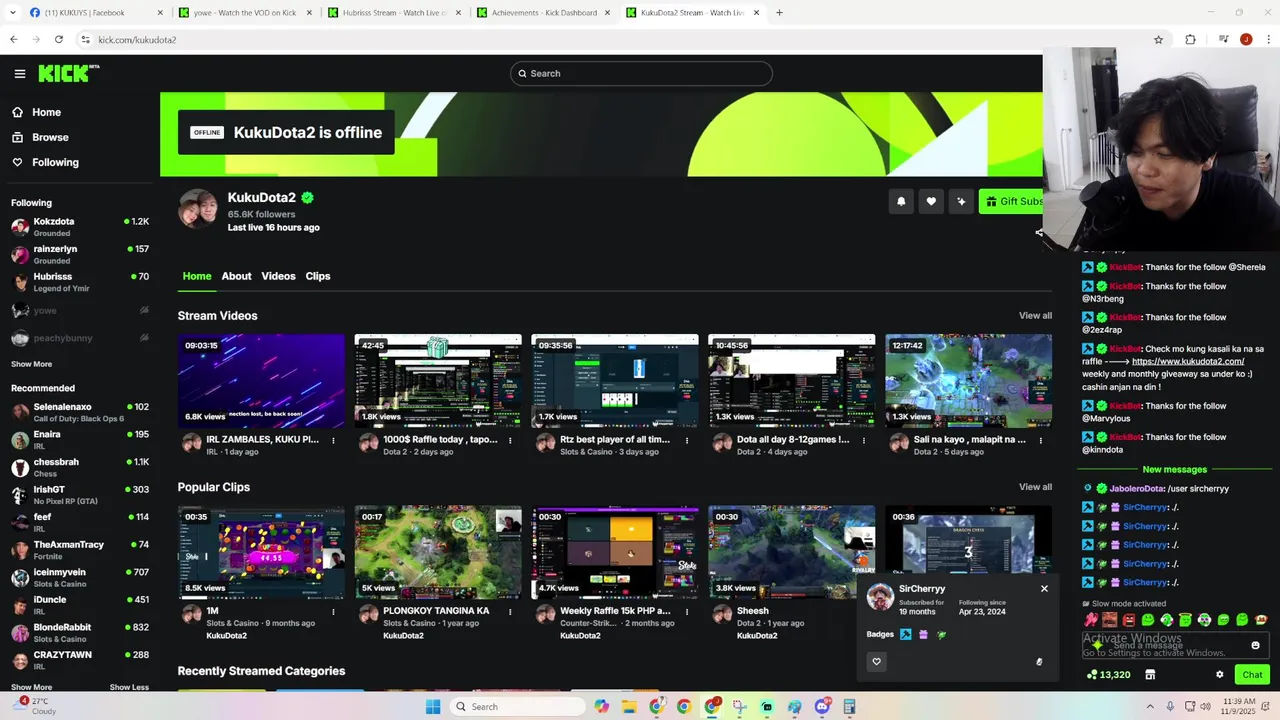The width and height of the screenshot is (1280, 720).
Task: Open options menu for Sali na kayo video
Action: pos(1041,440)
